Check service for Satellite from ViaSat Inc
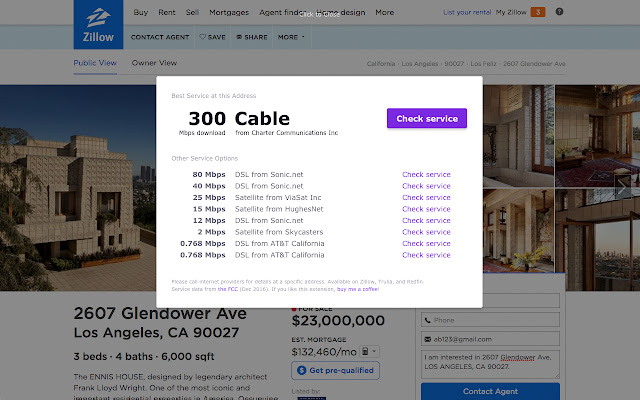The height and width of the screenshot is (400, 640). coord(426,197)
